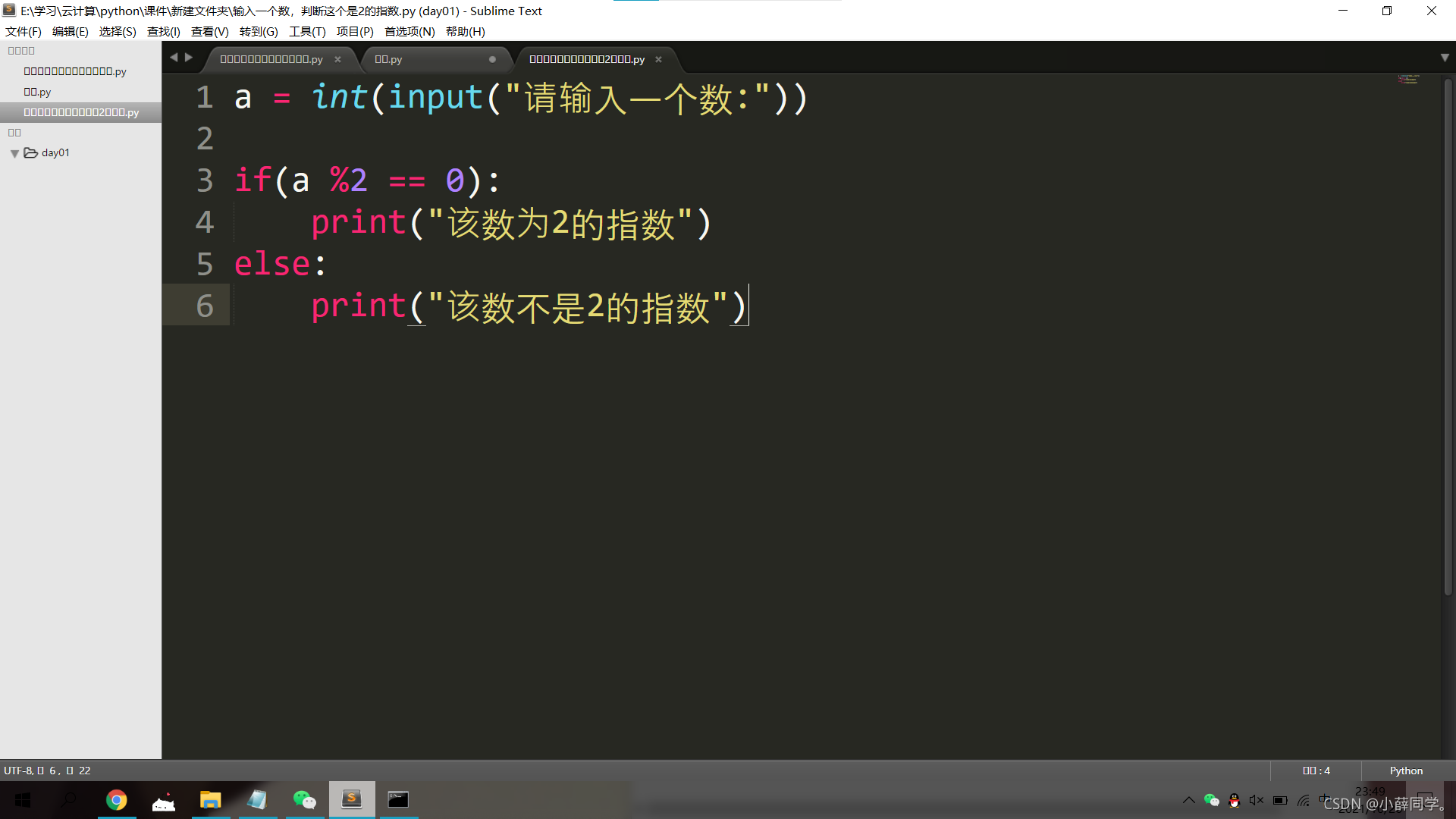
Task: Open the Windows Start menu
Action: (x=23, y=800)
